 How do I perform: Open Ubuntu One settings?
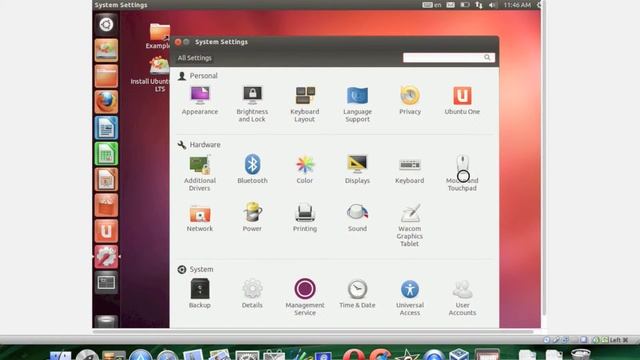pos(462,101)
